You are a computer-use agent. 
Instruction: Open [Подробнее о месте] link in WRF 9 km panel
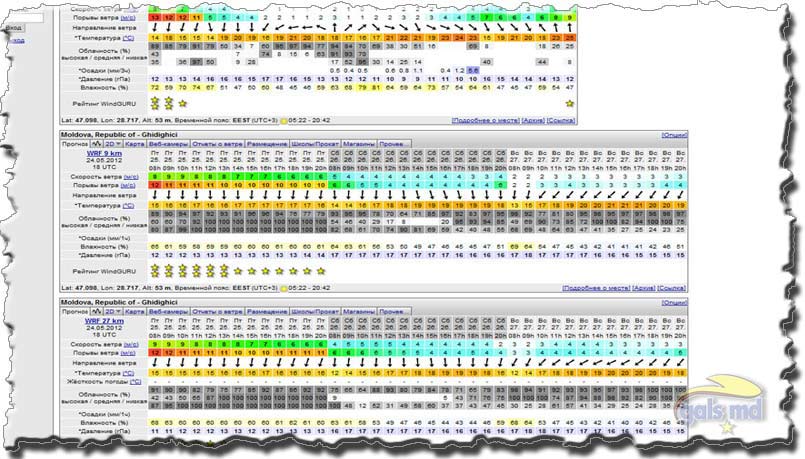point(596,288)
